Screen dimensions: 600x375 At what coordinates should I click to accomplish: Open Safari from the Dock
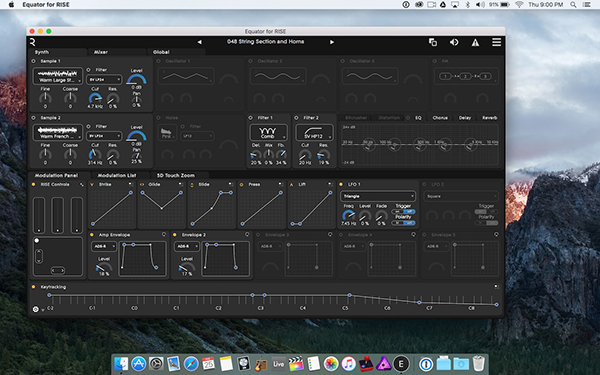coord(191,364)
